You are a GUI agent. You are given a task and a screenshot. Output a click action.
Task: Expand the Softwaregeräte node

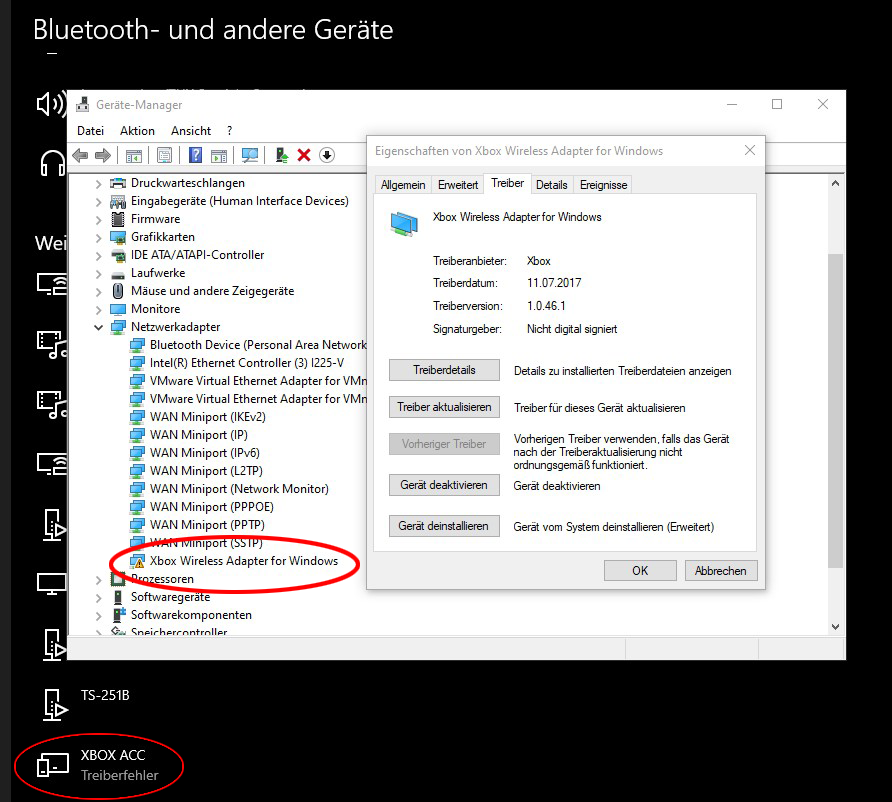click(x=98, y=598)
